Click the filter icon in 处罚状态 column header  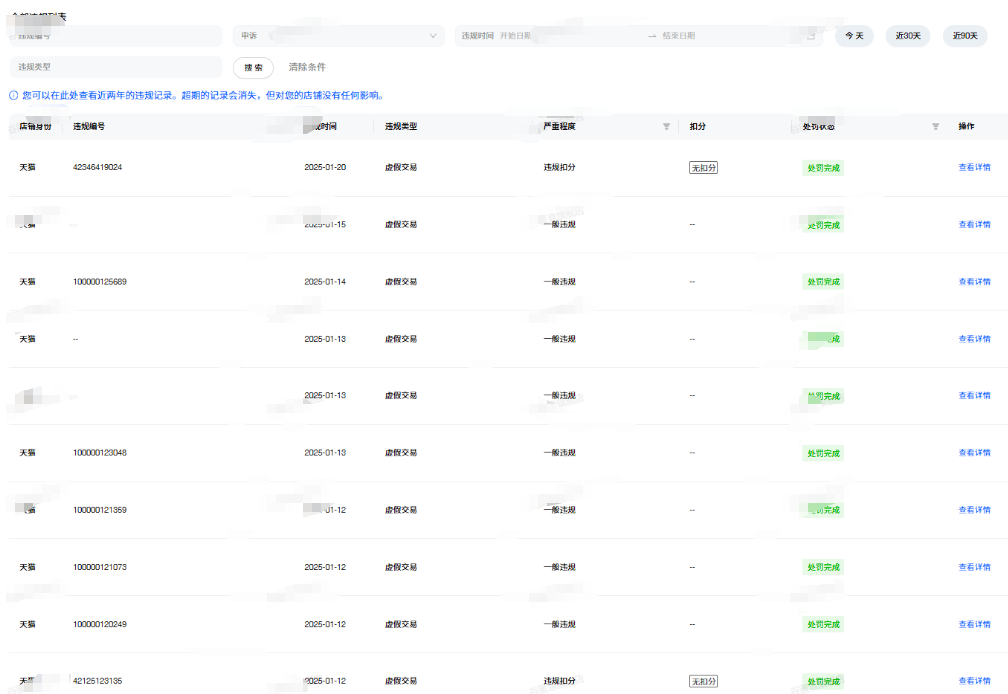936,127
